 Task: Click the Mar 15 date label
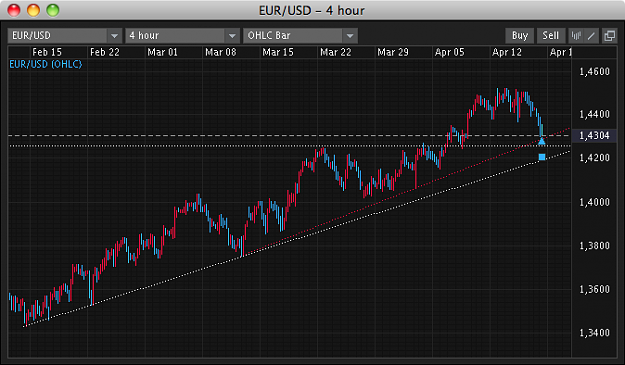click(278, 52)
